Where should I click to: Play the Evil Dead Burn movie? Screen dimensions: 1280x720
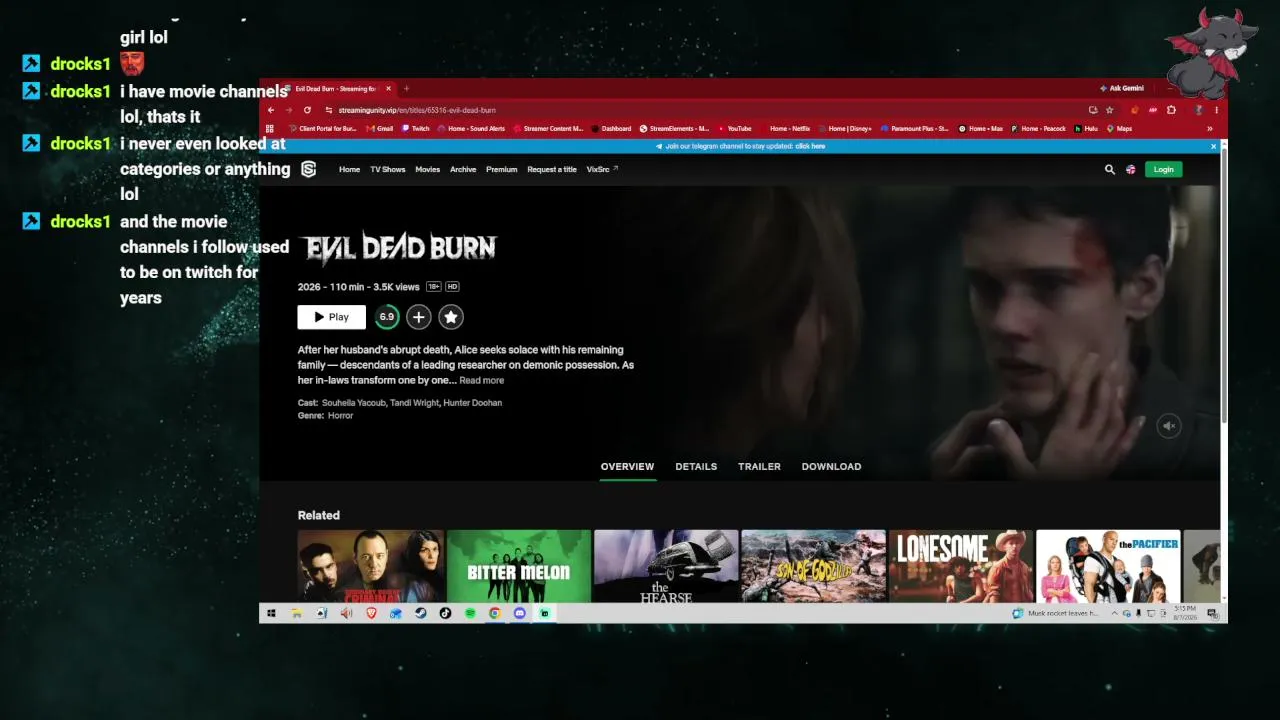(x=331, y=317)
